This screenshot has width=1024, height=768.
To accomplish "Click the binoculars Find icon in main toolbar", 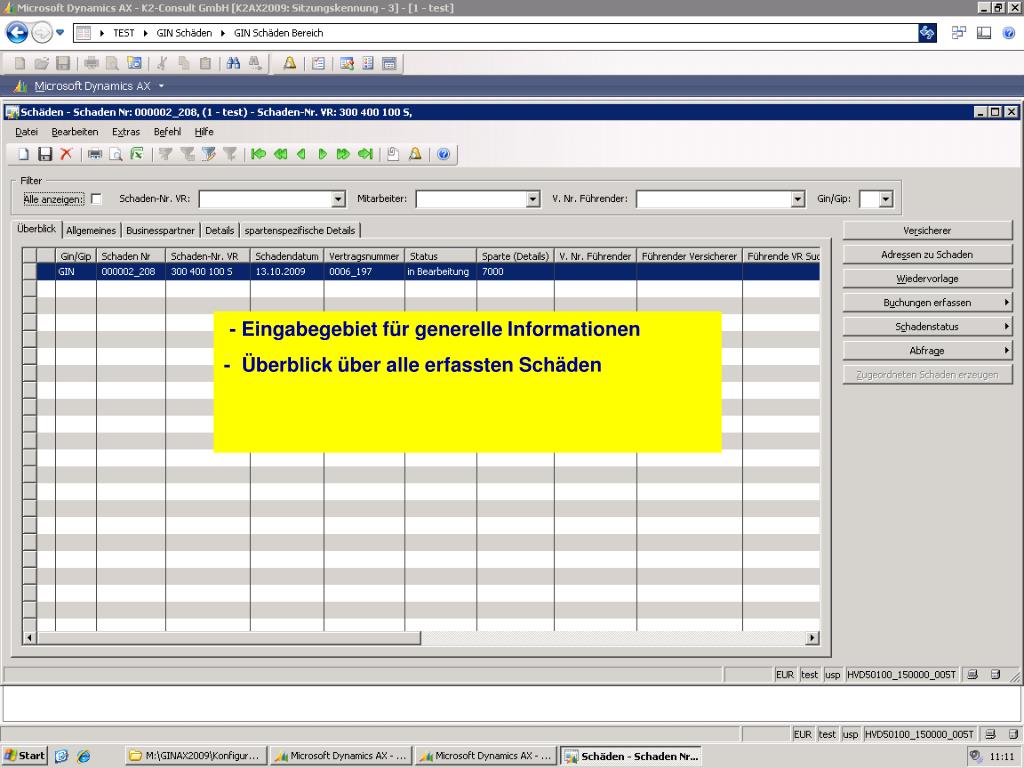I will (x=233, y=63).
